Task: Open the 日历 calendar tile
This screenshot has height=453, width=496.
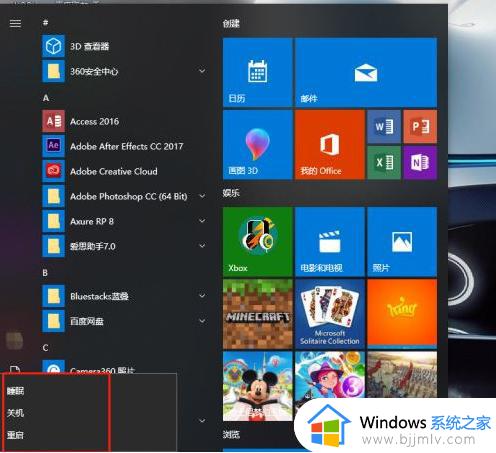Action: coord(258,72)
